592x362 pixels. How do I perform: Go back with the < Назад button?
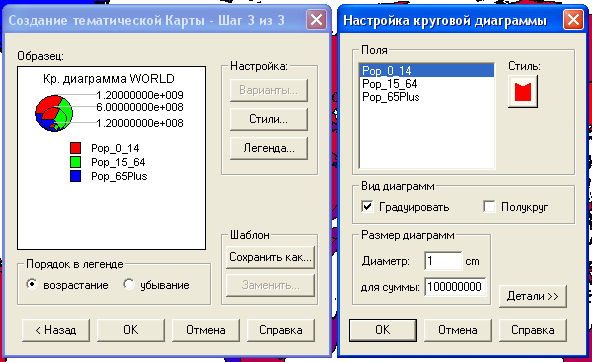coord(56,330)
